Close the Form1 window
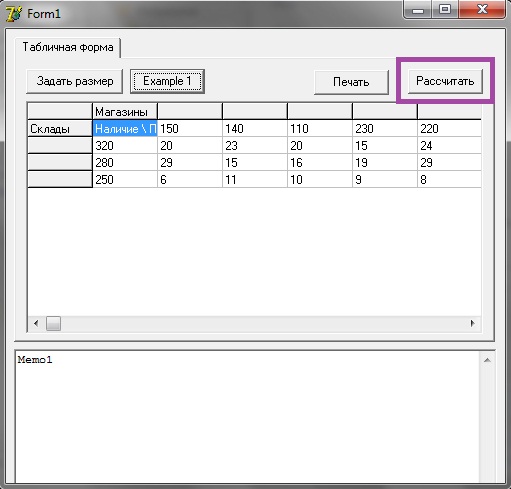 coord(482,10)
